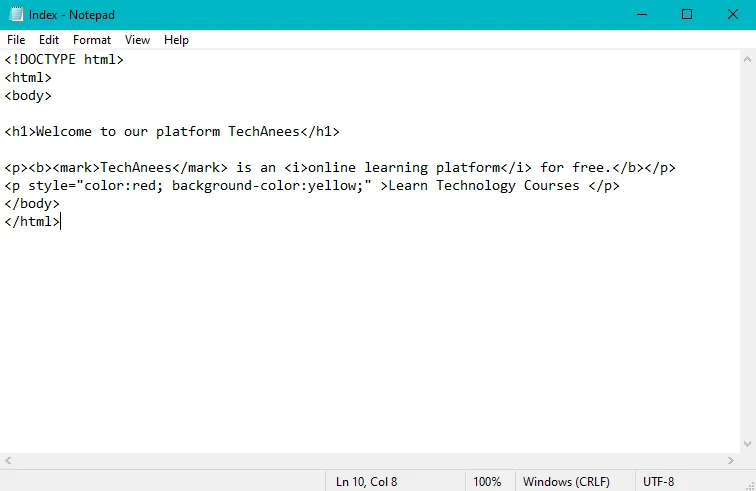Click the Notepad app icon in title bar
The image size is (756, 491).
[x=16, y=14]
